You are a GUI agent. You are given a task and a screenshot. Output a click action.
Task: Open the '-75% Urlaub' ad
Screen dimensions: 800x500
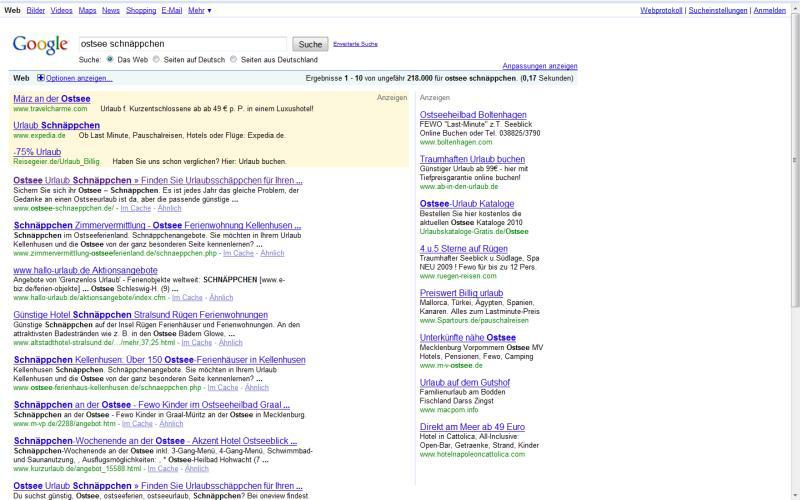37,152
